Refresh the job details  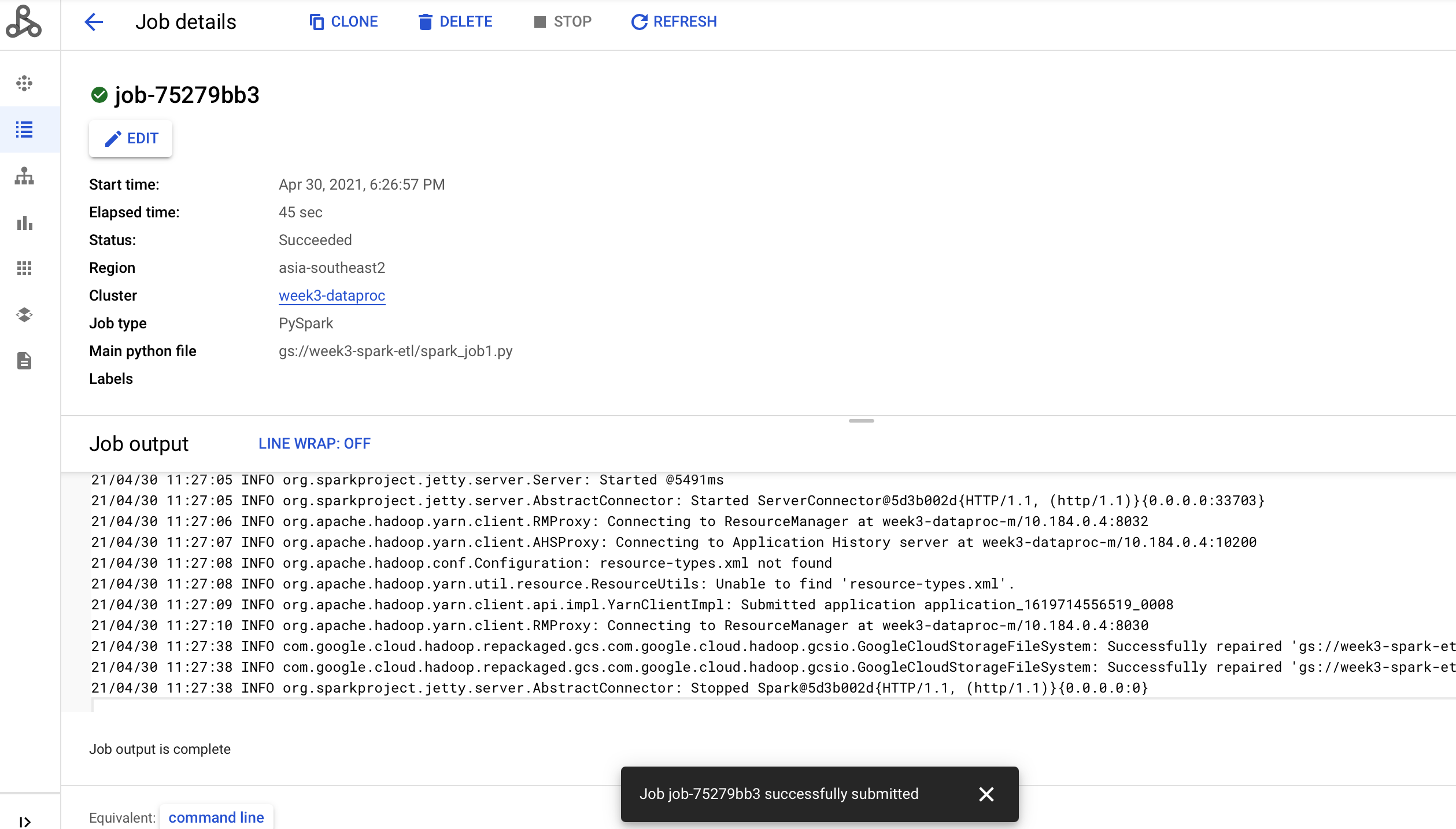674,22
